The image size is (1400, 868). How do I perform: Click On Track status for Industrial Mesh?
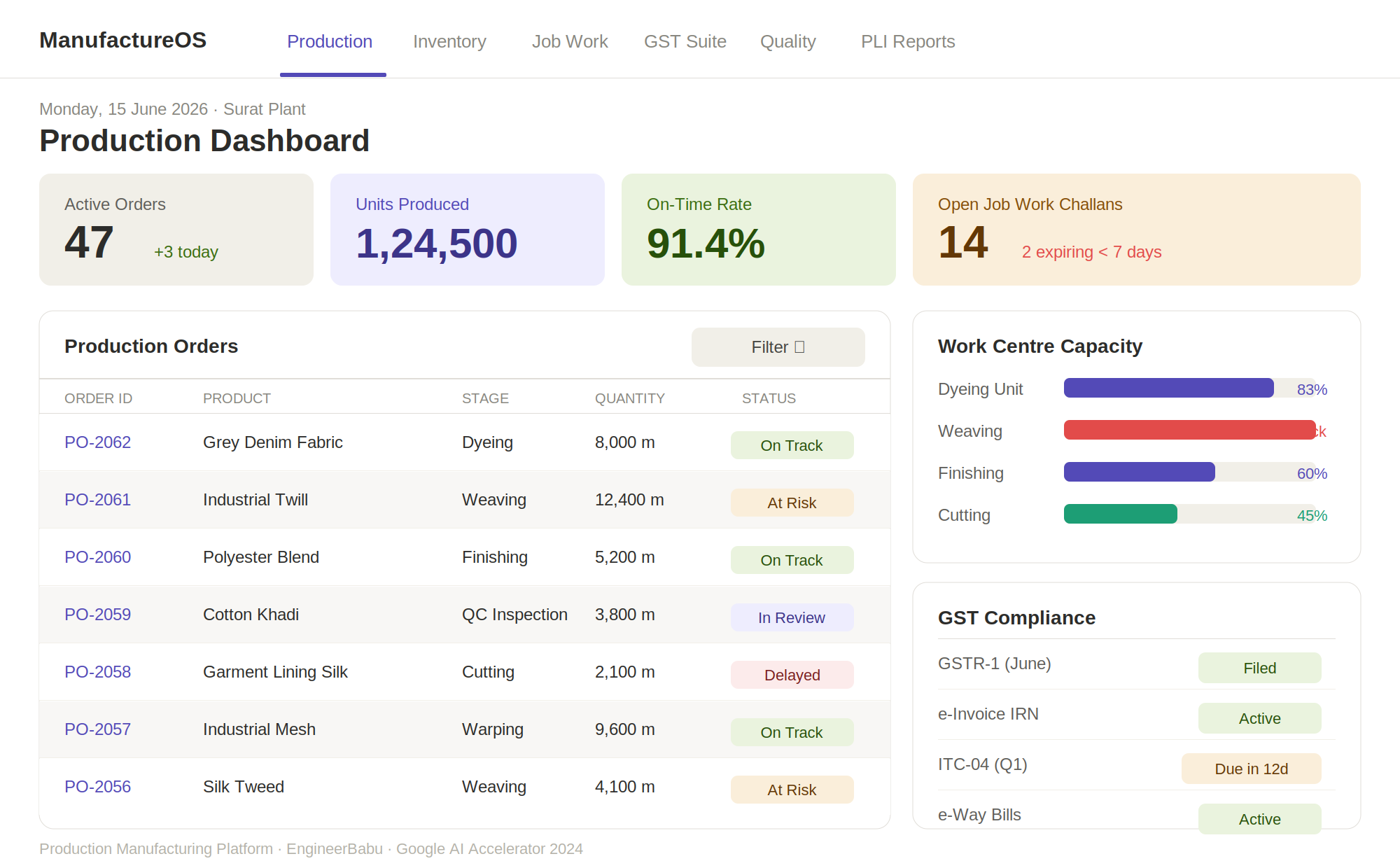click(x=792, y=732)
